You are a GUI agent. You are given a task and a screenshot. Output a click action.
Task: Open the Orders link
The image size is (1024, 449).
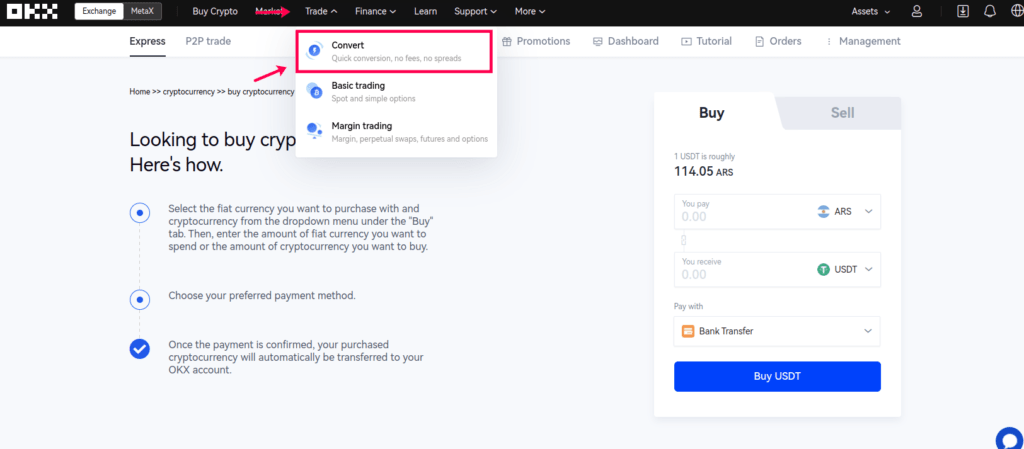(x=778, y=41)
